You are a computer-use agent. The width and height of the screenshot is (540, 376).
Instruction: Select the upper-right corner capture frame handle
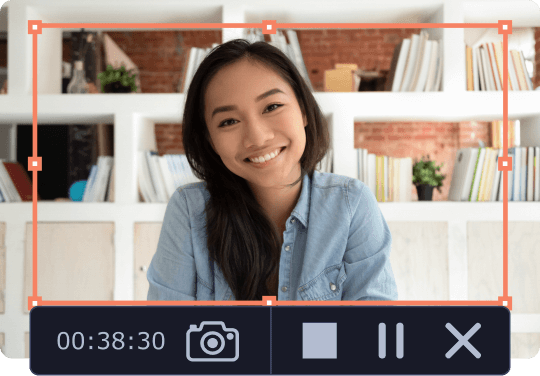[x=505, y=27]
